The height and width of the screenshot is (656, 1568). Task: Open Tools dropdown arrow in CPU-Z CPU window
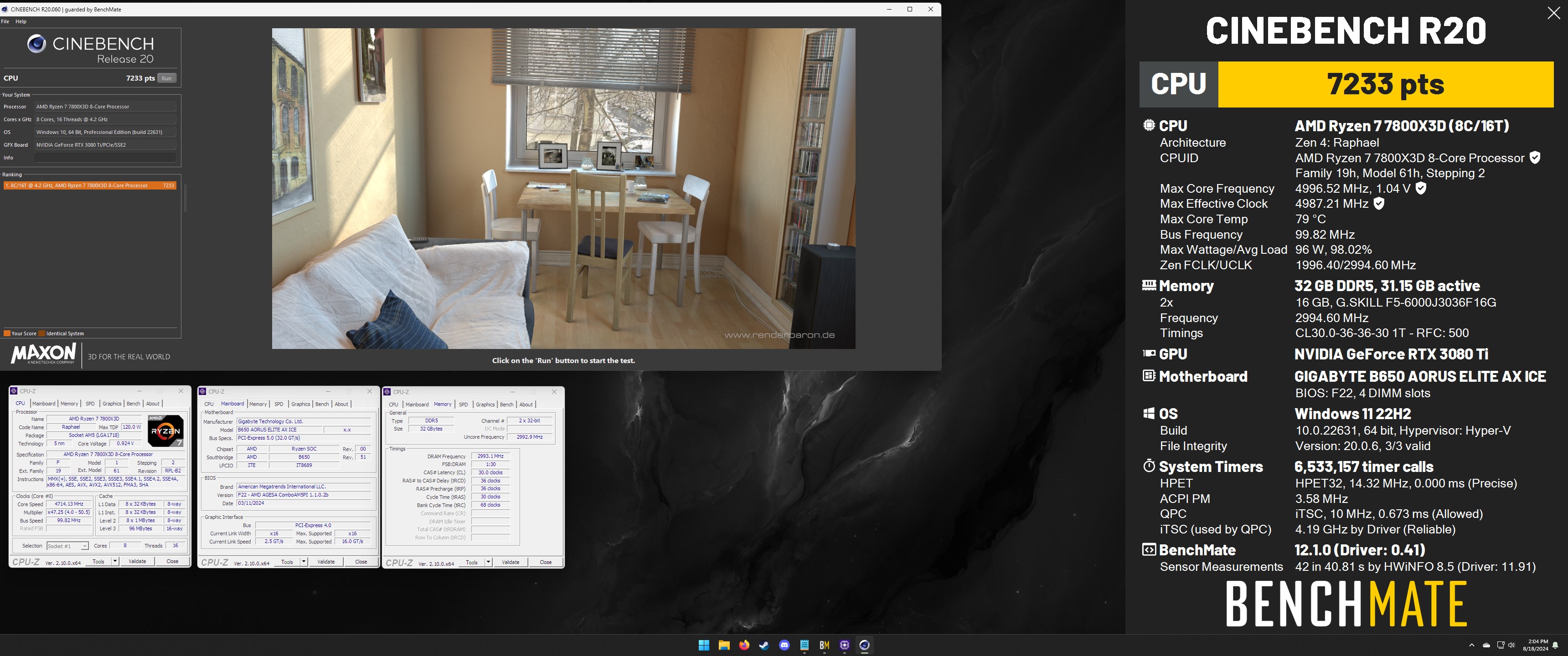(x=114, y=561)
